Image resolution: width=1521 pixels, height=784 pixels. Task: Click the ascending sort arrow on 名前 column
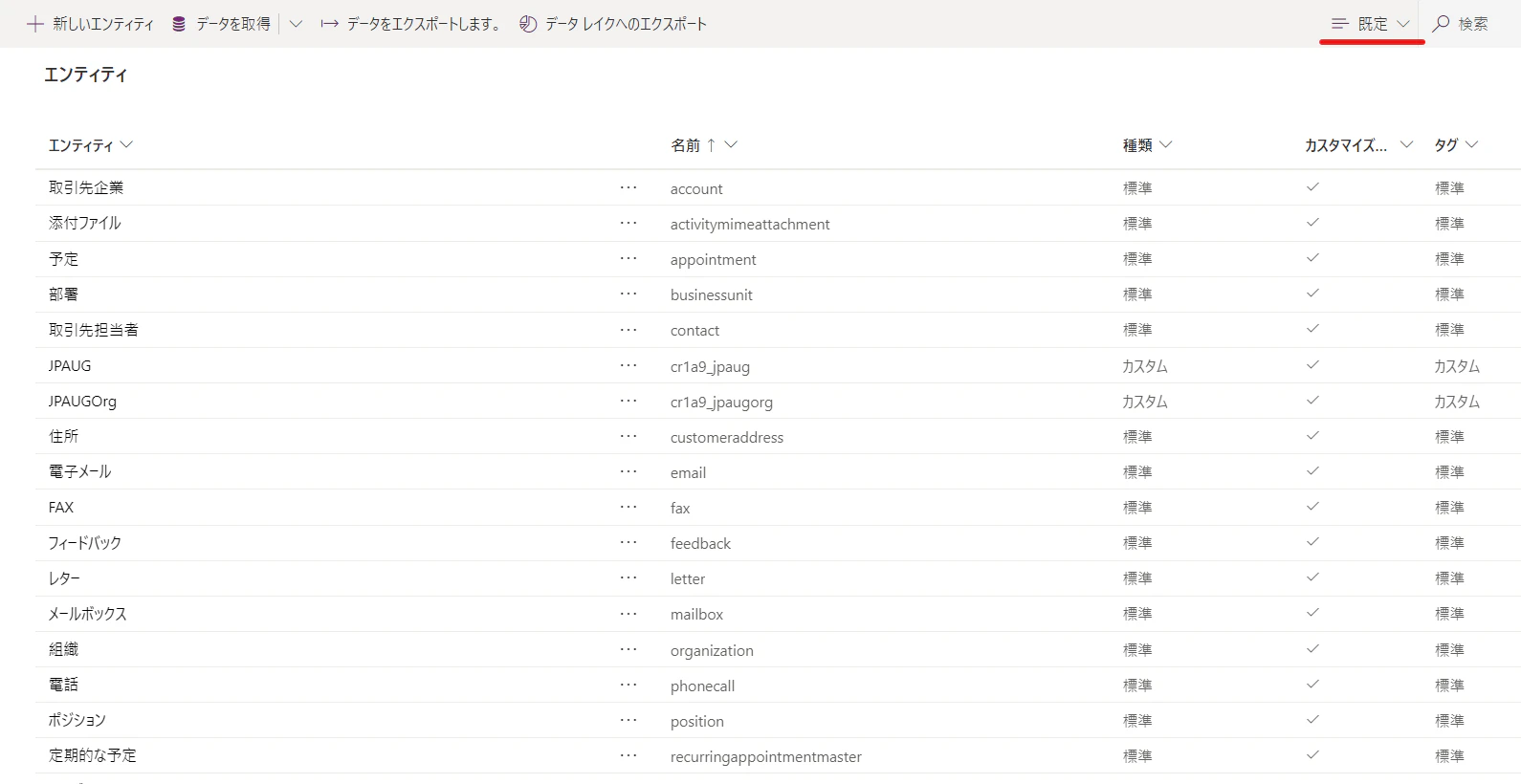click(711, 145)
